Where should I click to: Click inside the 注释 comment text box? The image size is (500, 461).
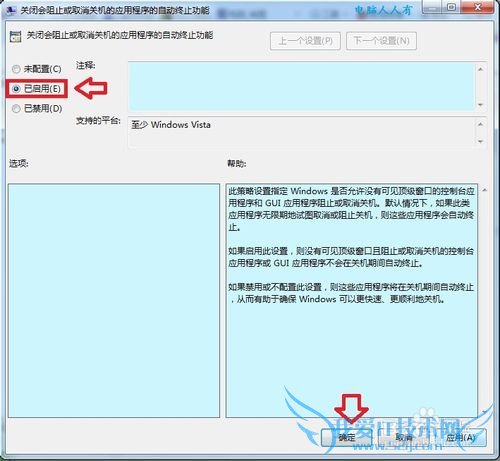(301, 86)
